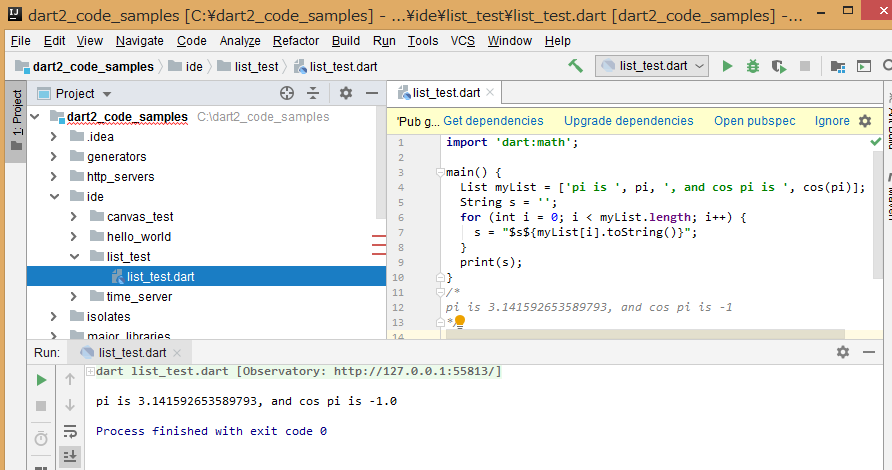Click down arrow in Run console gutter
Viewport: 892px width, 470px height.
coord(70,405)
